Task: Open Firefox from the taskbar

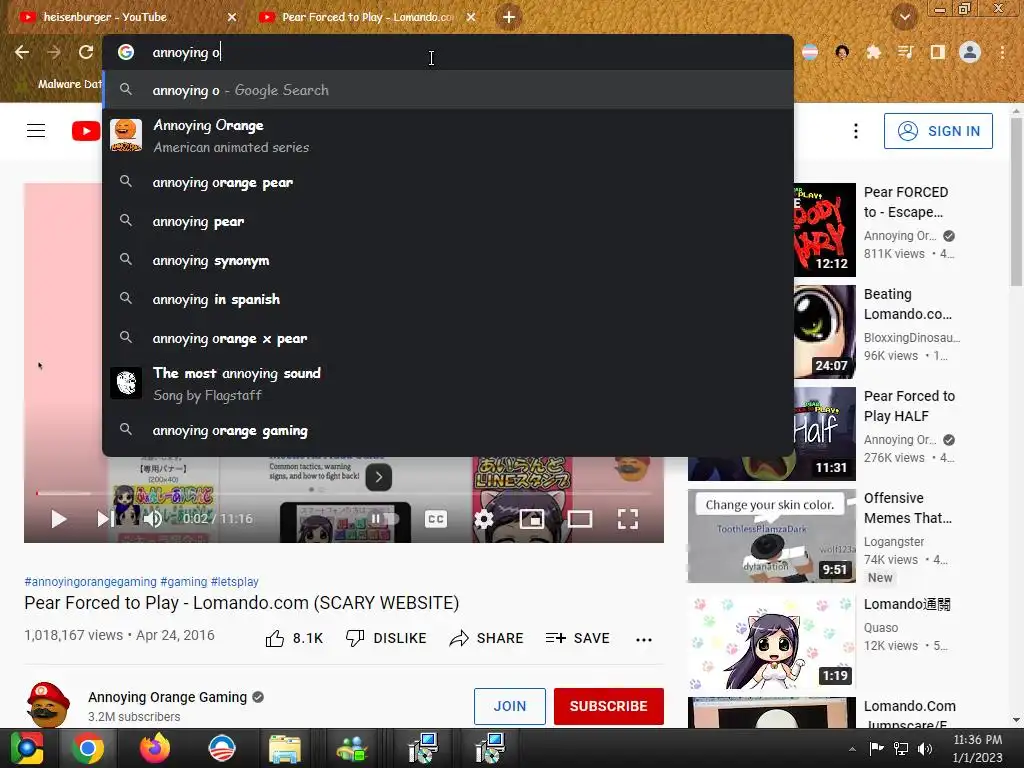Action: pyautogui.click(x=155, y=748)
